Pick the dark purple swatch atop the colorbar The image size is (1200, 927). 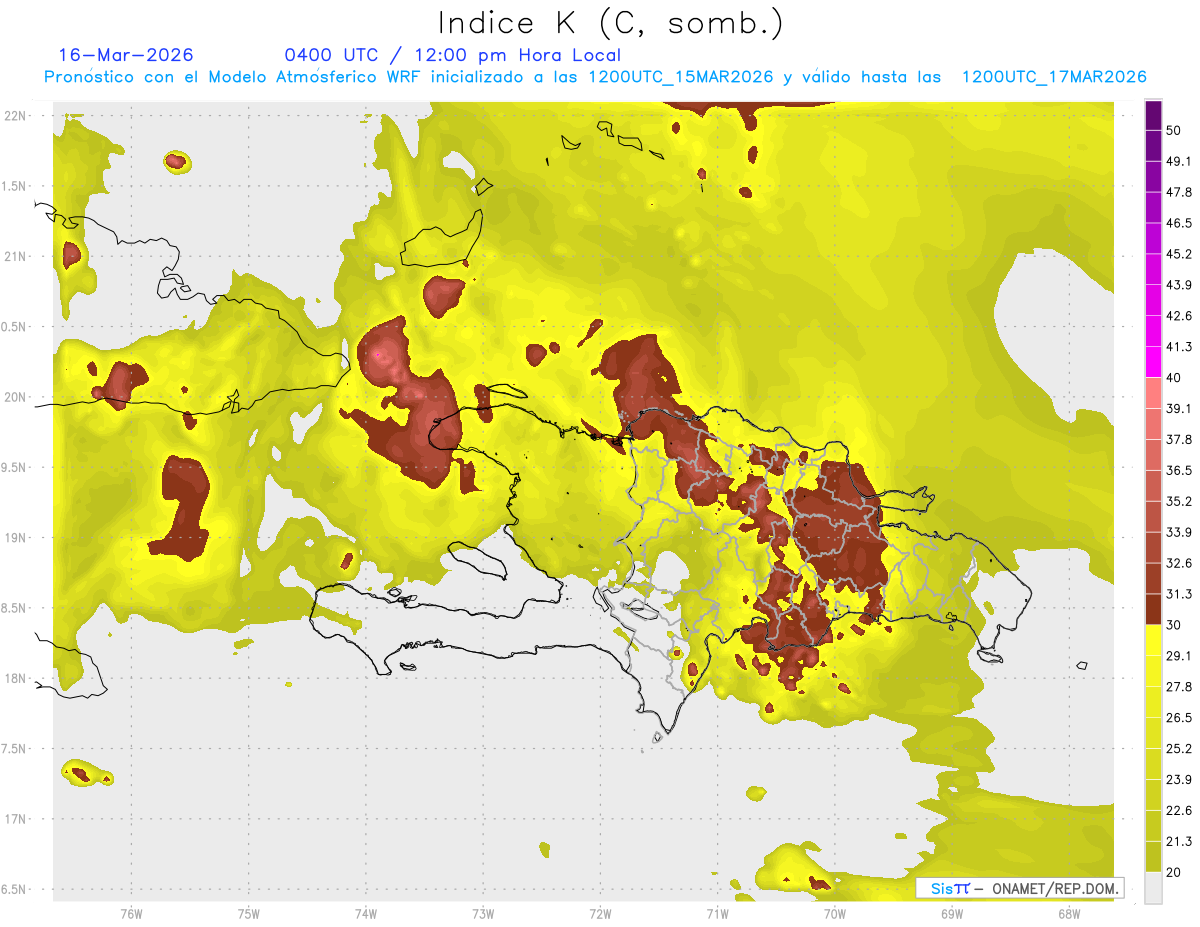click(x=1153, y=114)
